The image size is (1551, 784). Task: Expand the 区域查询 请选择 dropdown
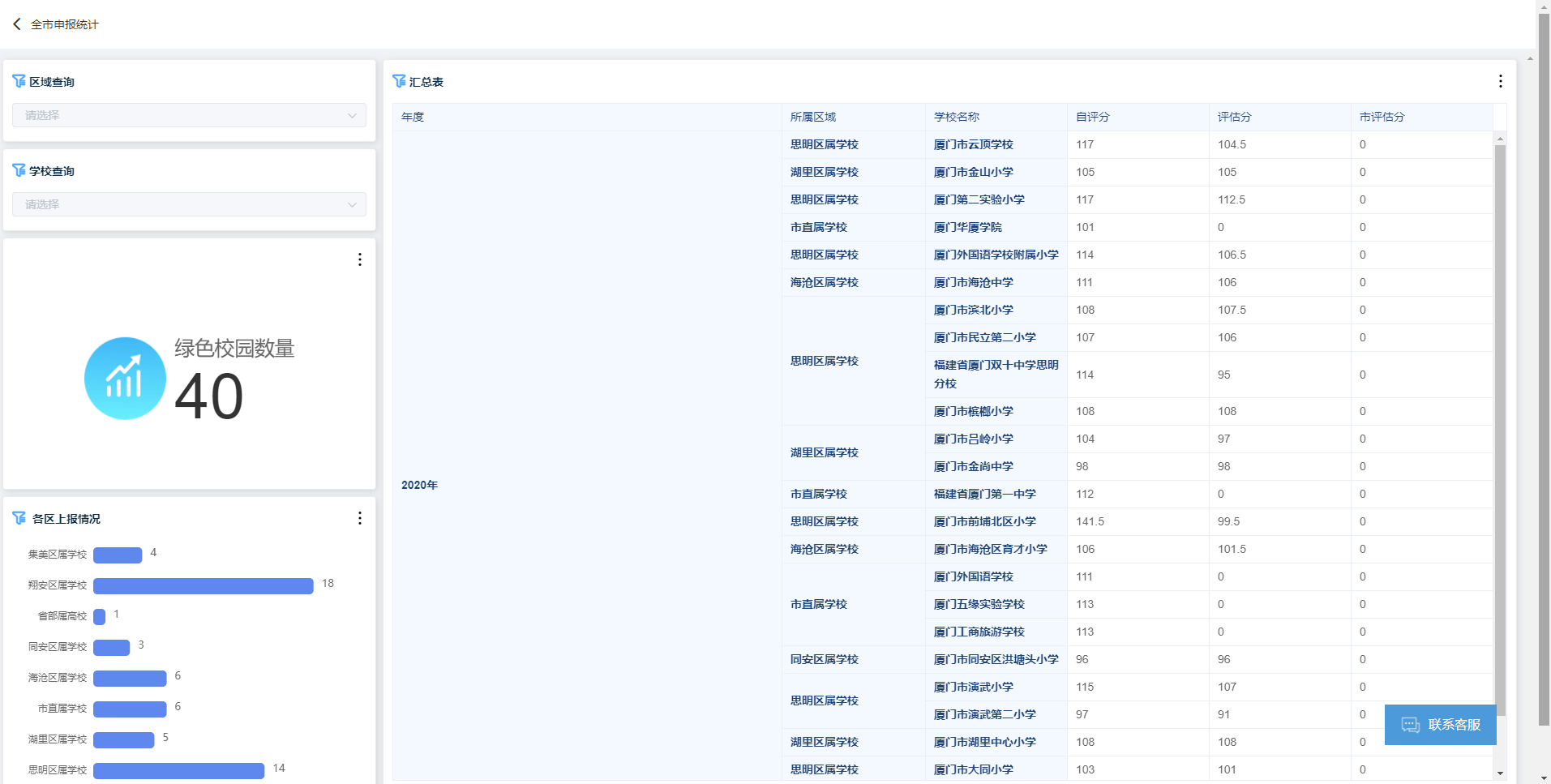tap(188, 115)
